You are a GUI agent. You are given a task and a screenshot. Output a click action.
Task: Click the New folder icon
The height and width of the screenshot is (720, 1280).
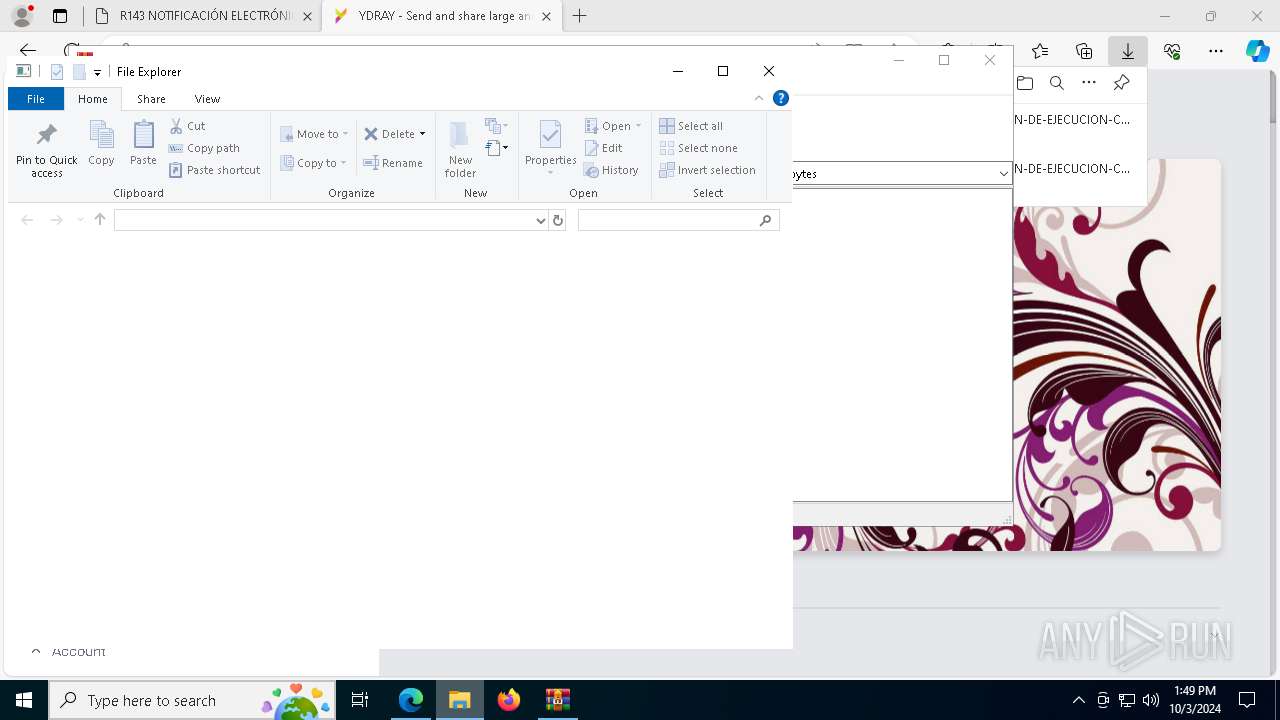(460, 135)
